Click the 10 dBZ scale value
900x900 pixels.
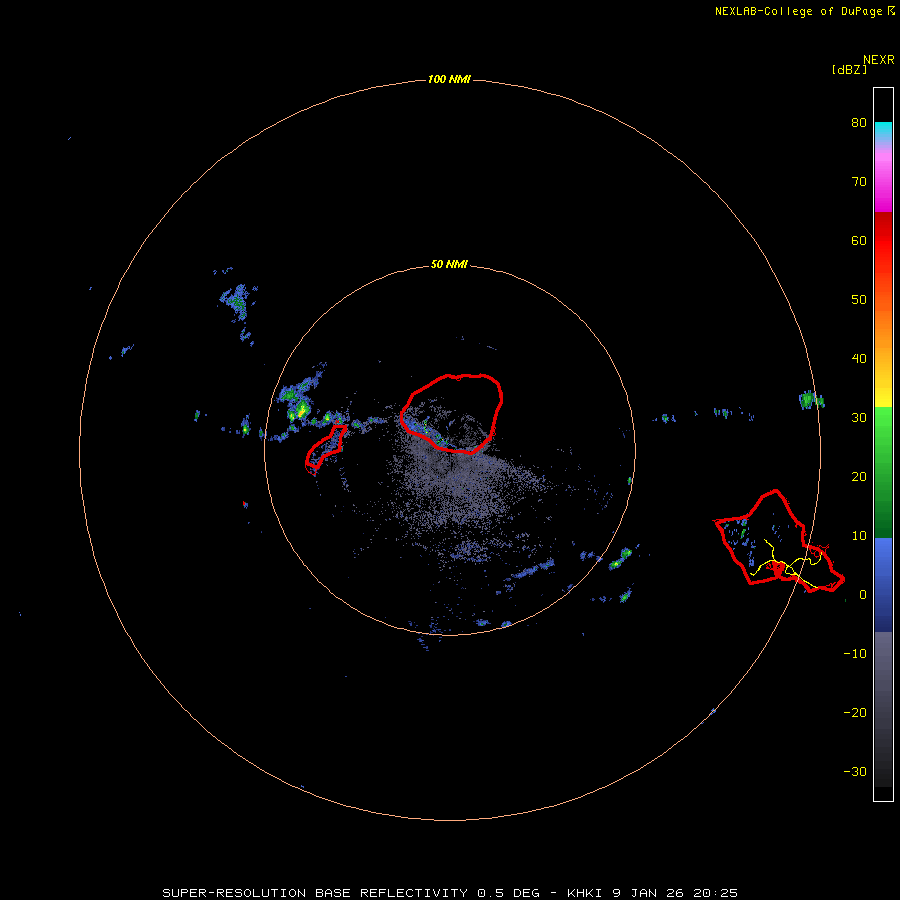pyautogui.click(x=859, y=536)
